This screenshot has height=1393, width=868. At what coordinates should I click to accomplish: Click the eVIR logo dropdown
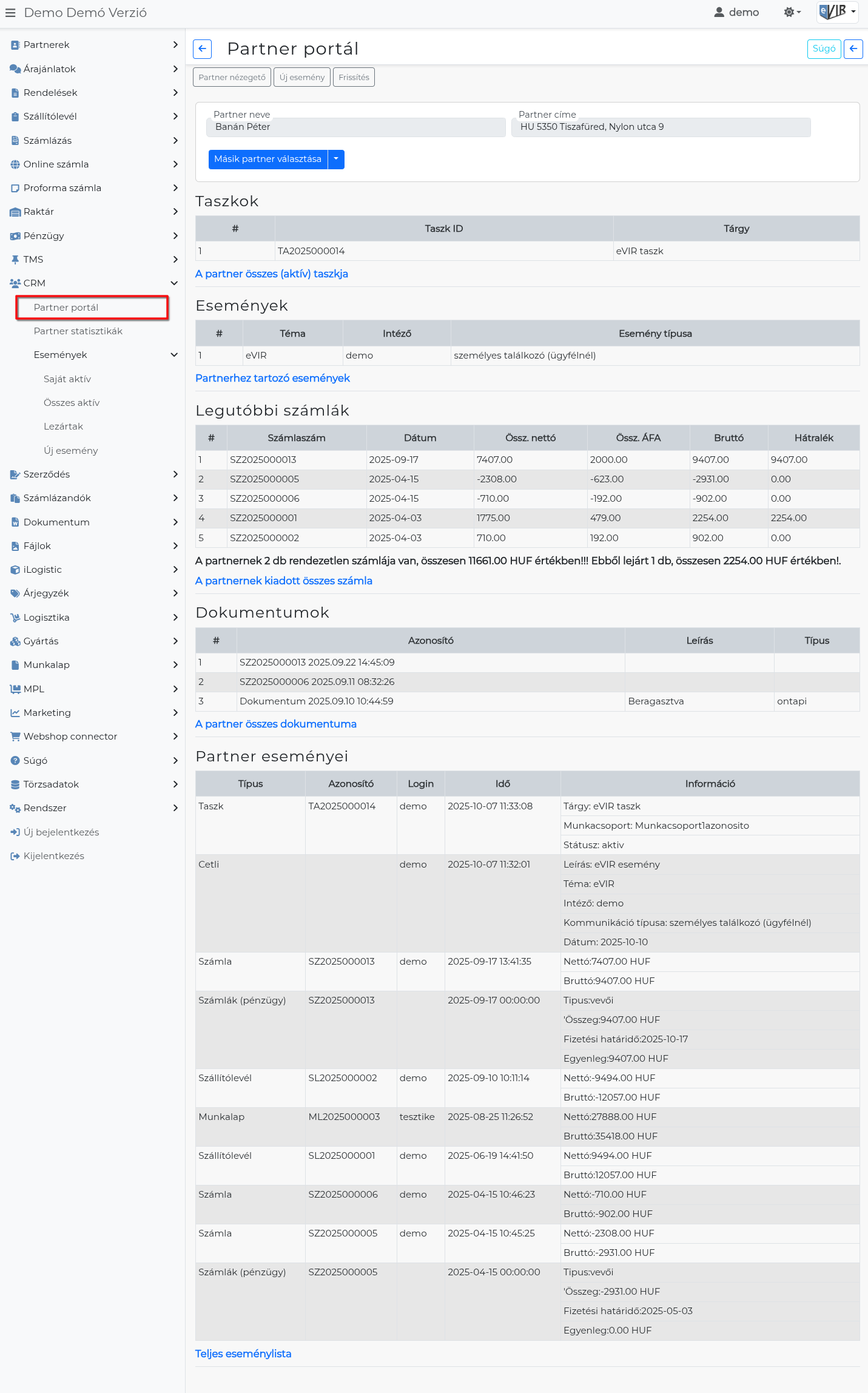[x=837, y=12]
